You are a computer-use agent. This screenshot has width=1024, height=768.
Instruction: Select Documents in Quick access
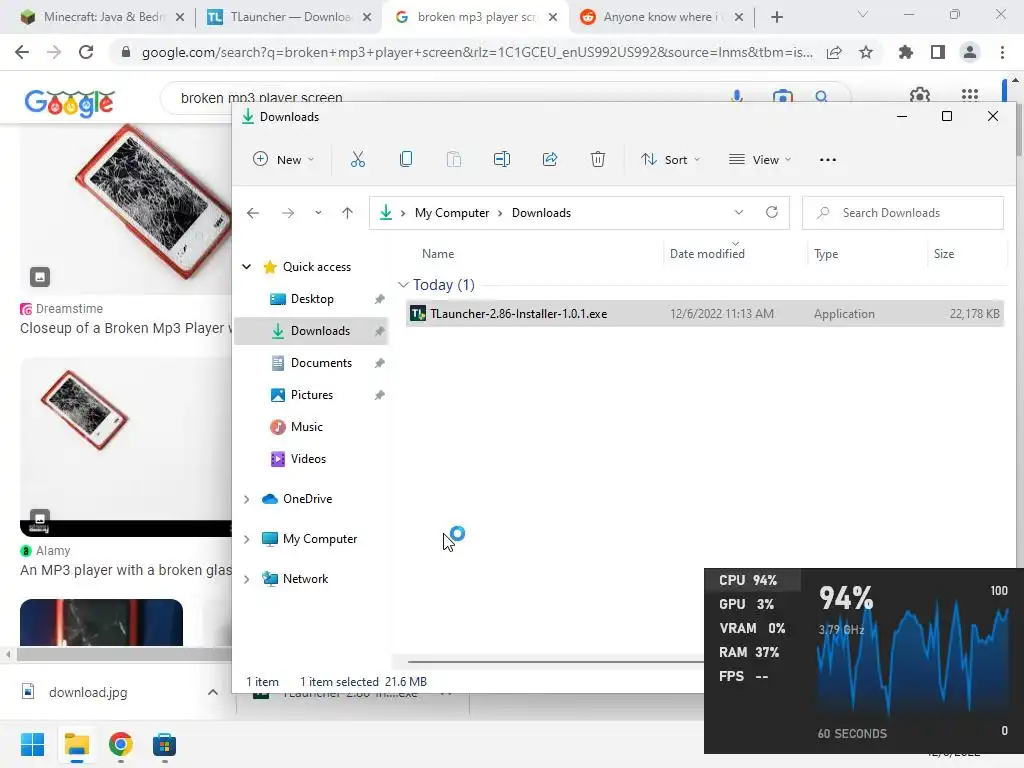tap(321, 363)
